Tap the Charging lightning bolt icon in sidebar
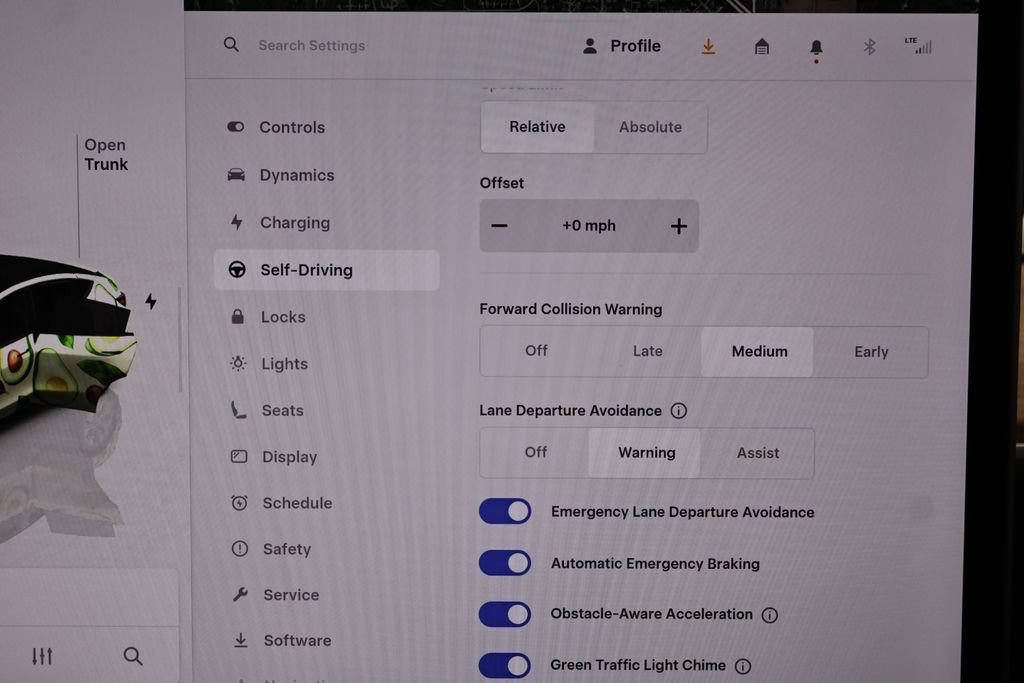 click(236, 222)
